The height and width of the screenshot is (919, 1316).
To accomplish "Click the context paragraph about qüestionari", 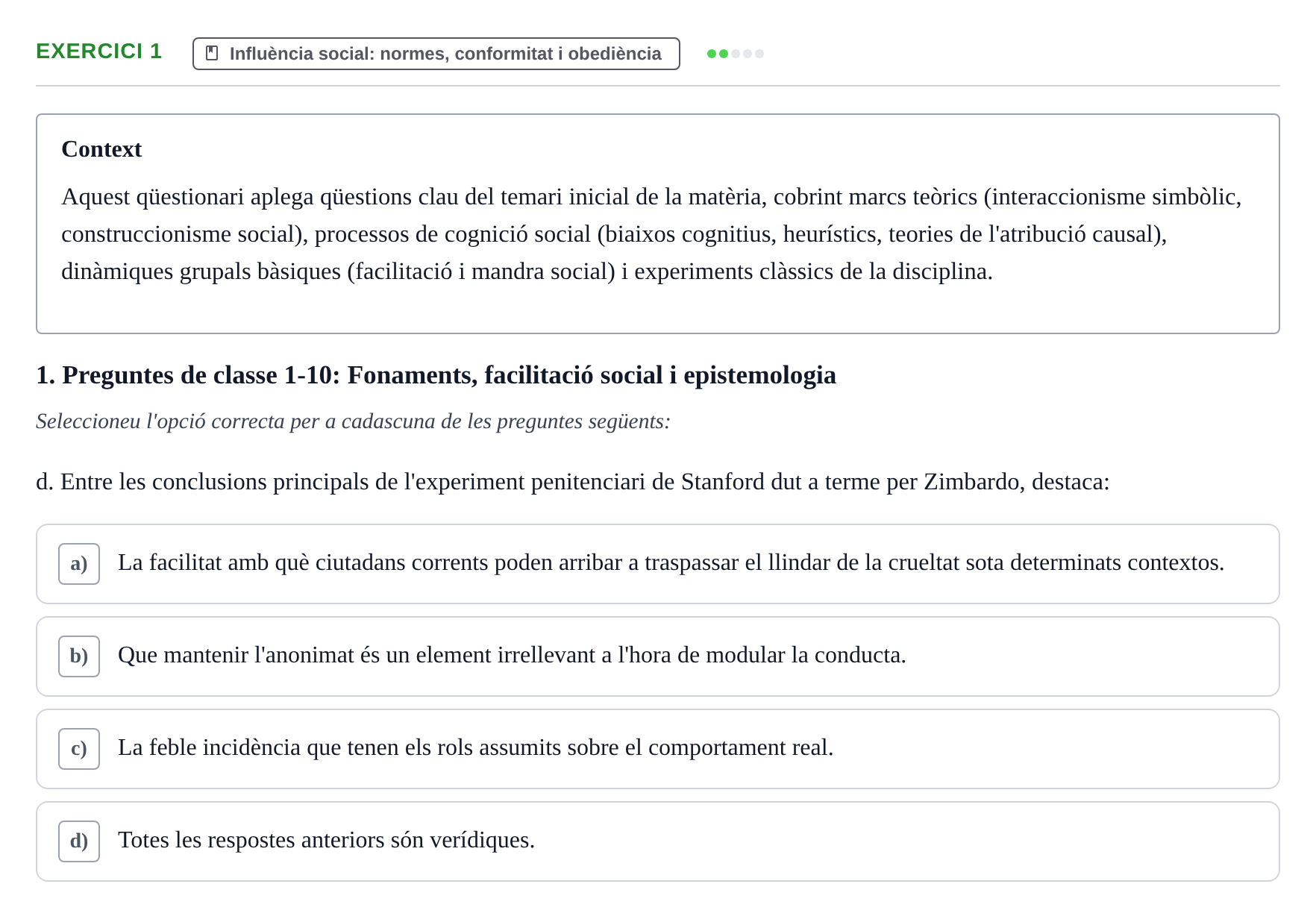I will coord(652,234).
